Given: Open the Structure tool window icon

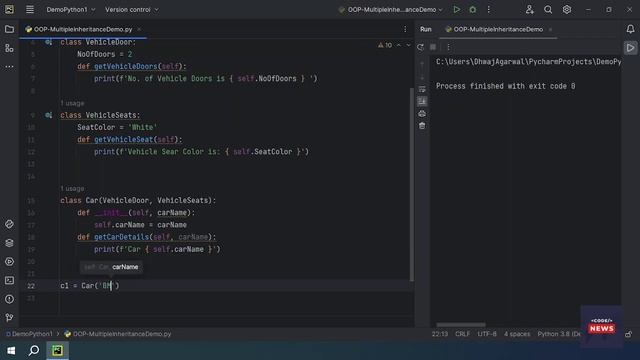Looking at the screenshot, I should tap(9, 48).
